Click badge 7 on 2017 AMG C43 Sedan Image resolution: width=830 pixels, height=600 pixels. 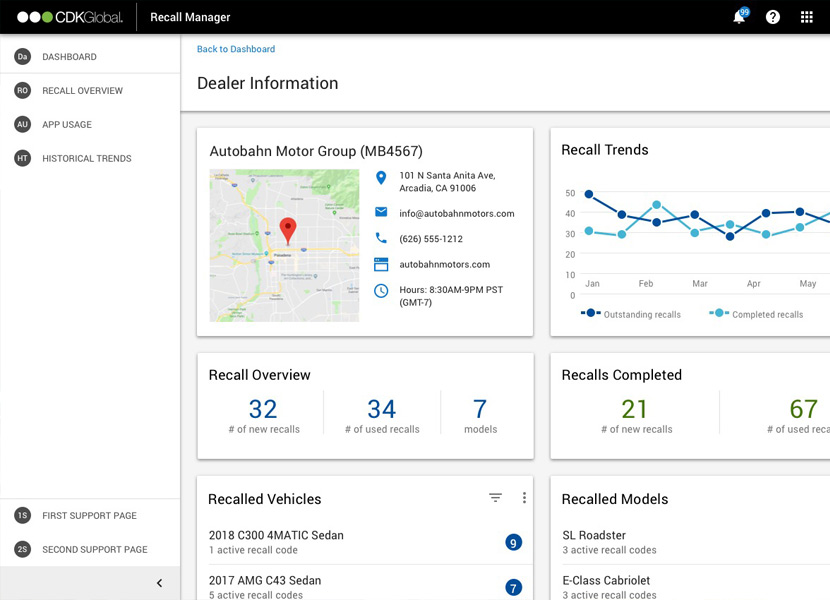tap(513, 587)
